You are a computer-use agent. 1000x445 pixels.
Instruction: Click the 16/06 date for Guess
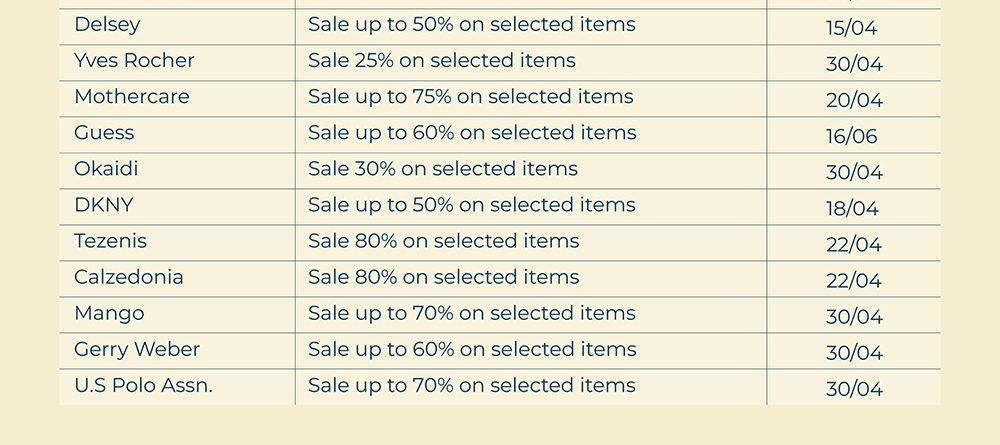click(854, 136)
